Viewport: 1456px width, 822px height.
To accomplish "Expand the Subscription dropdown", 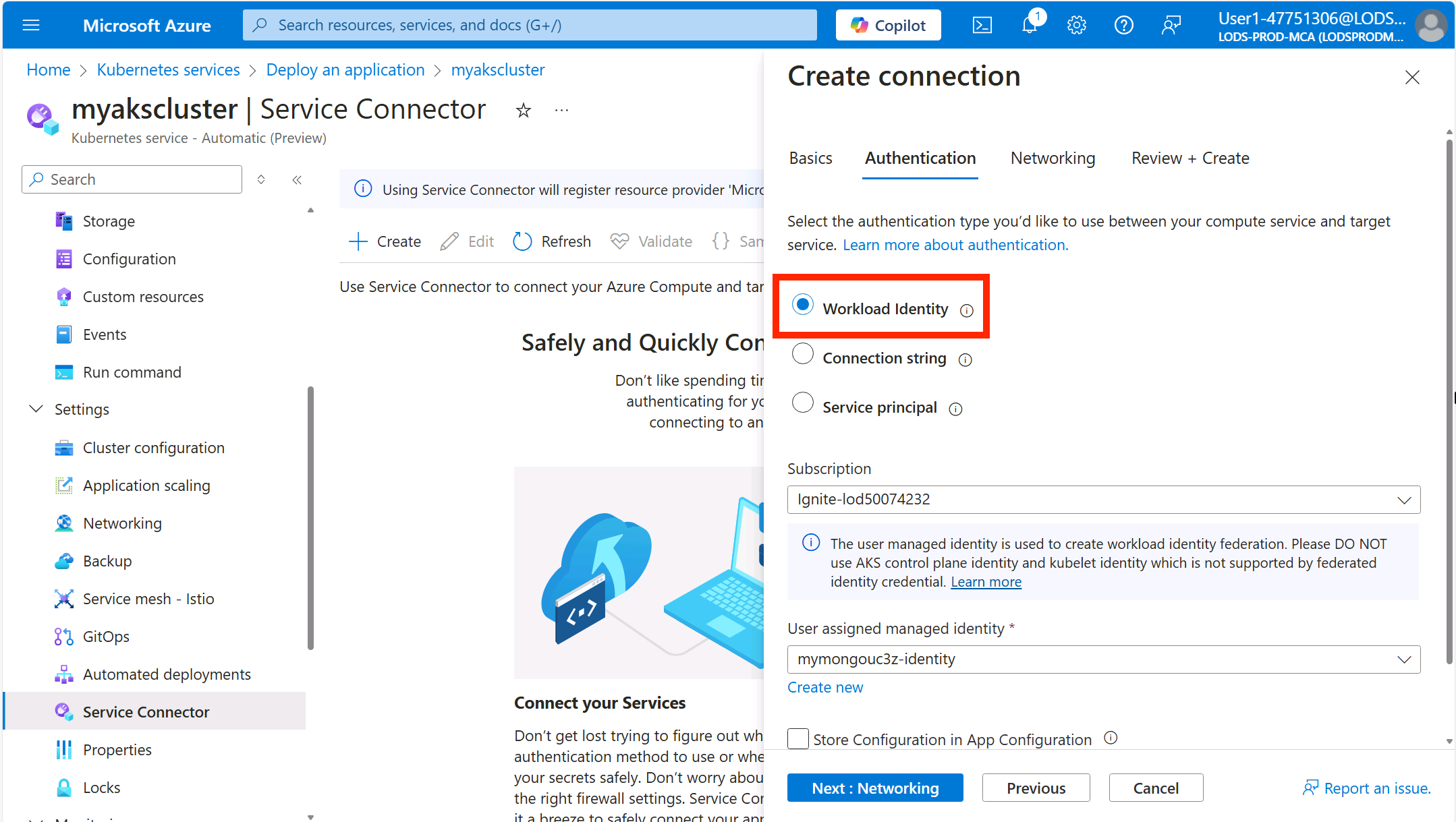I will click(1405, 500).
